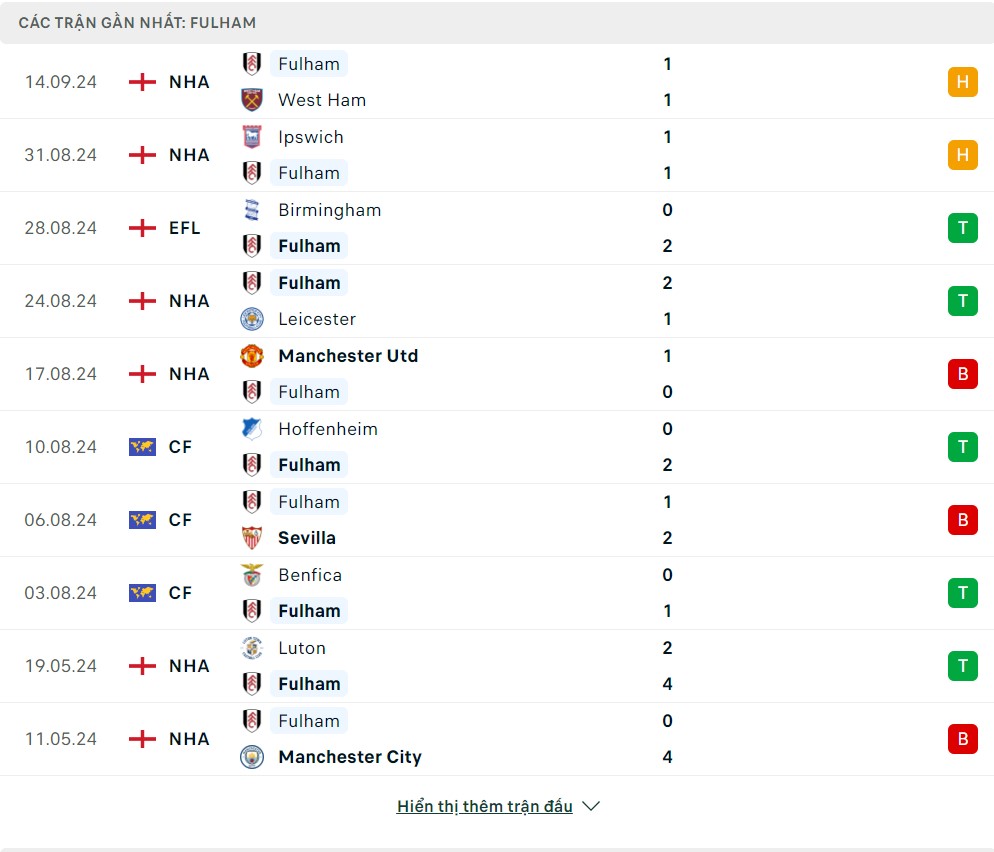Click the Birmingham club badge
Image resolution: width=994 pixels, height=852 pixels.
(x=252, y=210)
